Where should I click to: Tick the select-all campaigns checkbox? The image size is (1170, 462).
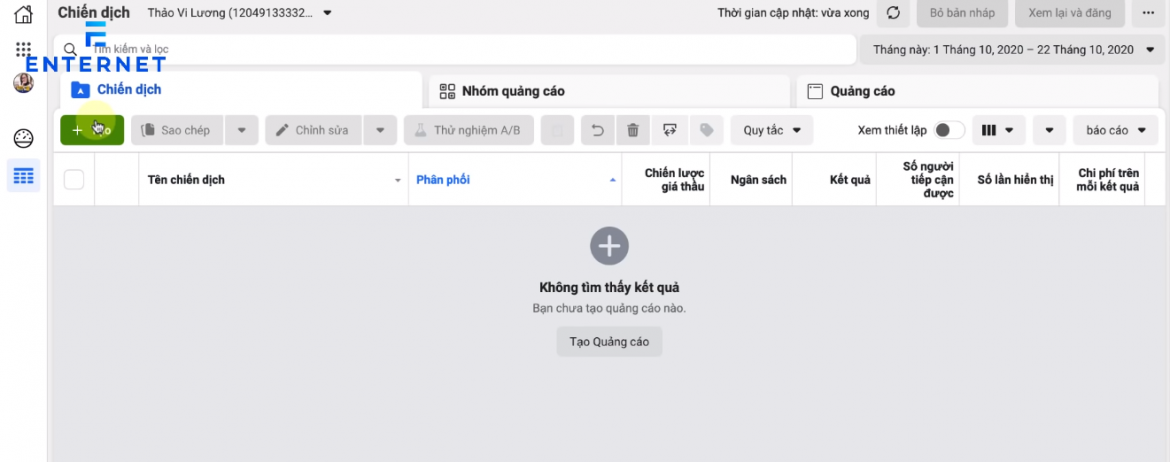(x=74, y=179)
